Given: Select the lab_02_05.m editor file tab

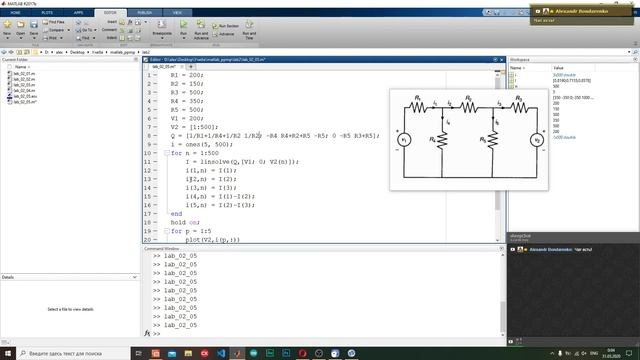Looking at the screenshot, I should (x=164, y=67).
